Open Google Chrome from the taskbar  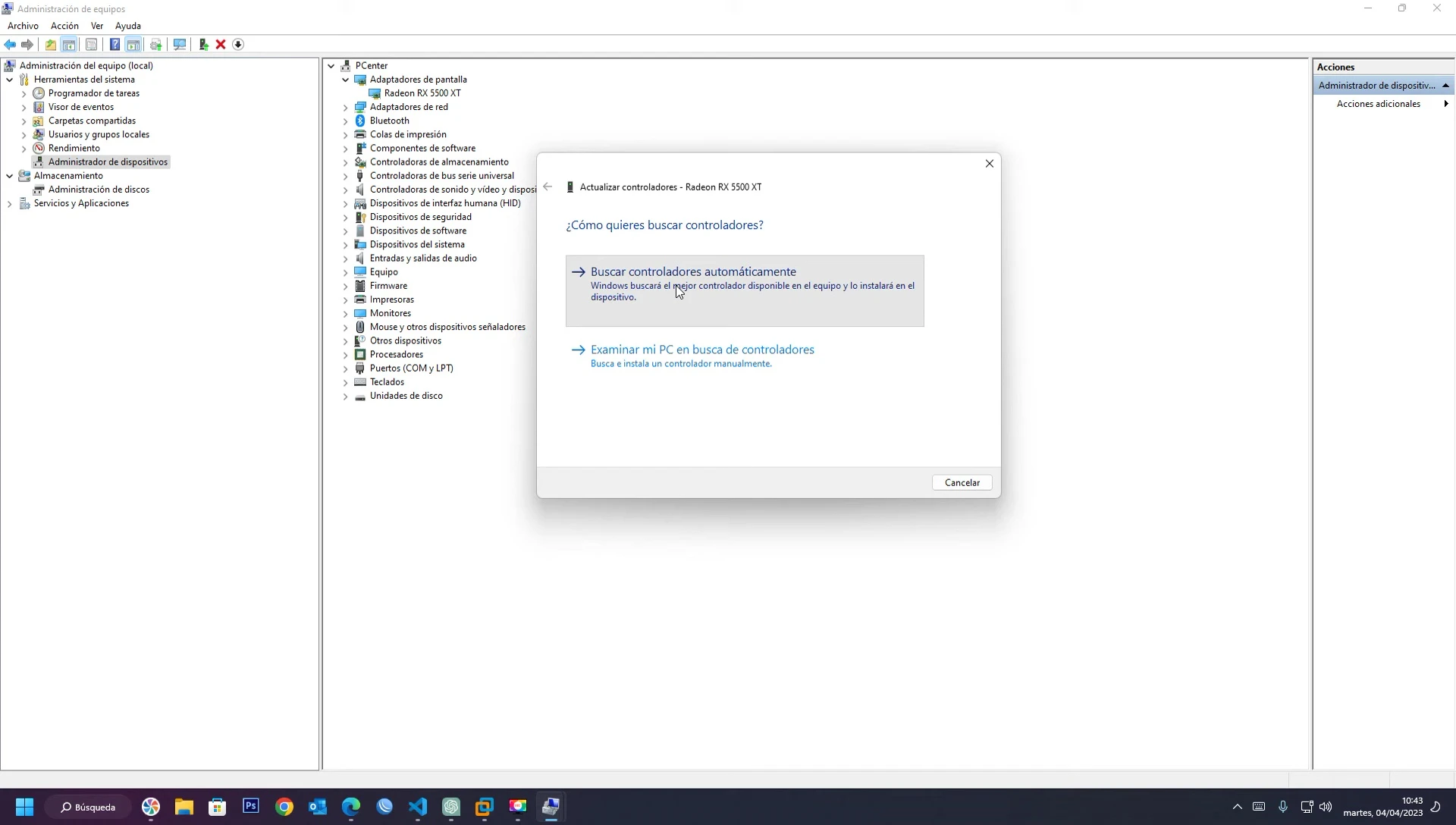click(284, 807)
